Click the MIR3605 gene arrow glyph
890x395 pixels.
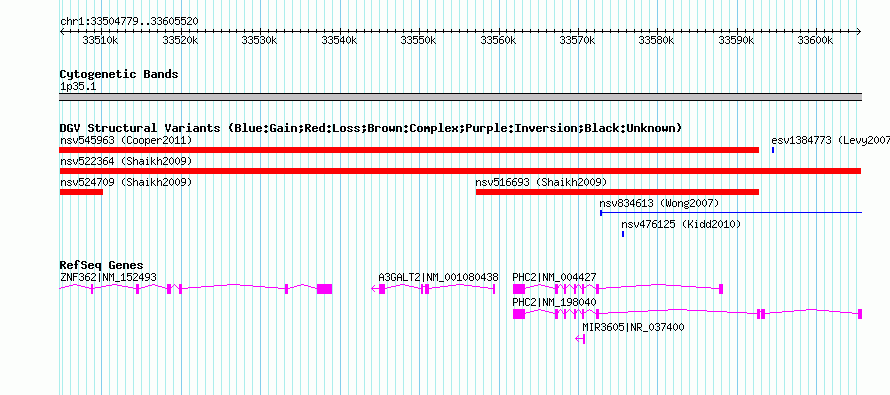(580, 339)
